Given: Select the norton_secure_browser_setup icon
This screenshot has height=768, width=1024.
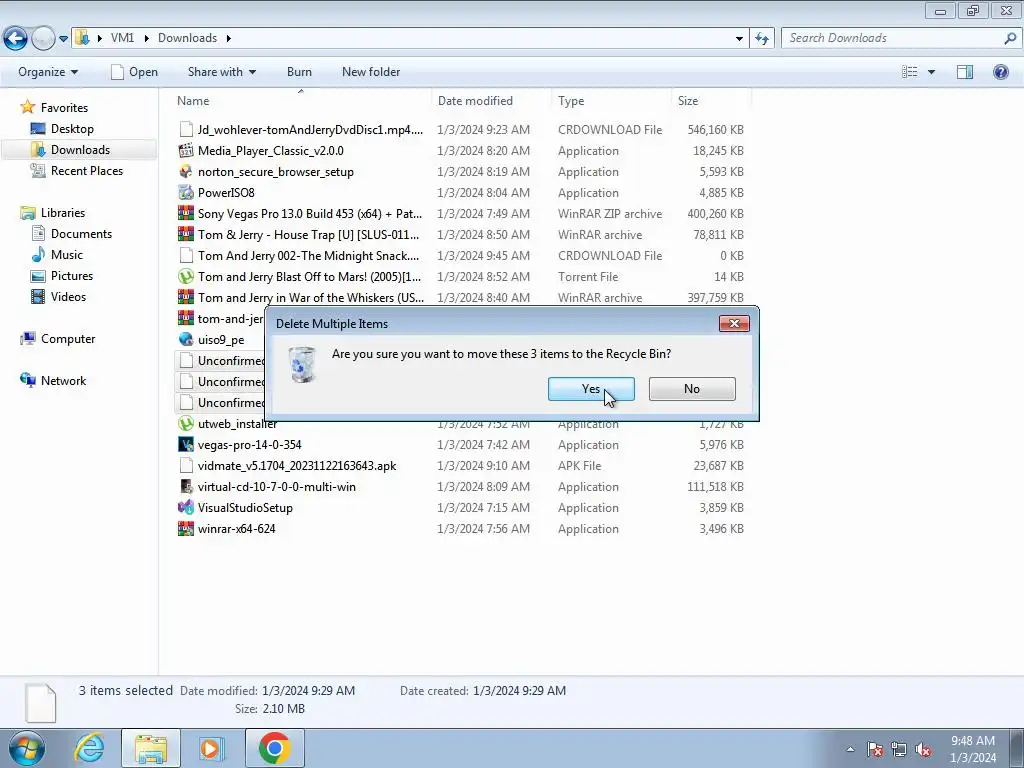Looking at the screenshot, I should tap(186, 172).
